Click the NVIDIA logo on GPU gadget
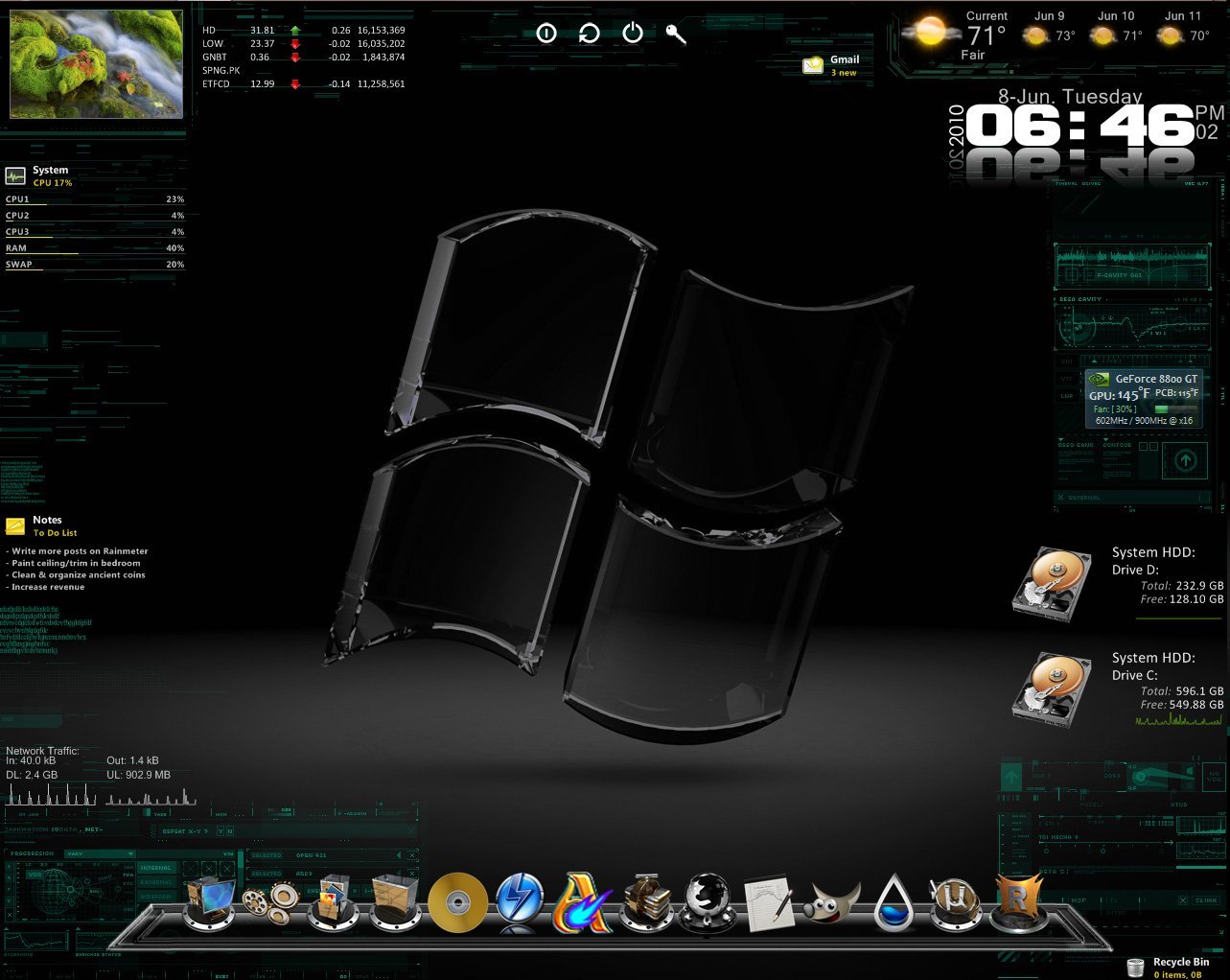 [x=1100, y=379]
